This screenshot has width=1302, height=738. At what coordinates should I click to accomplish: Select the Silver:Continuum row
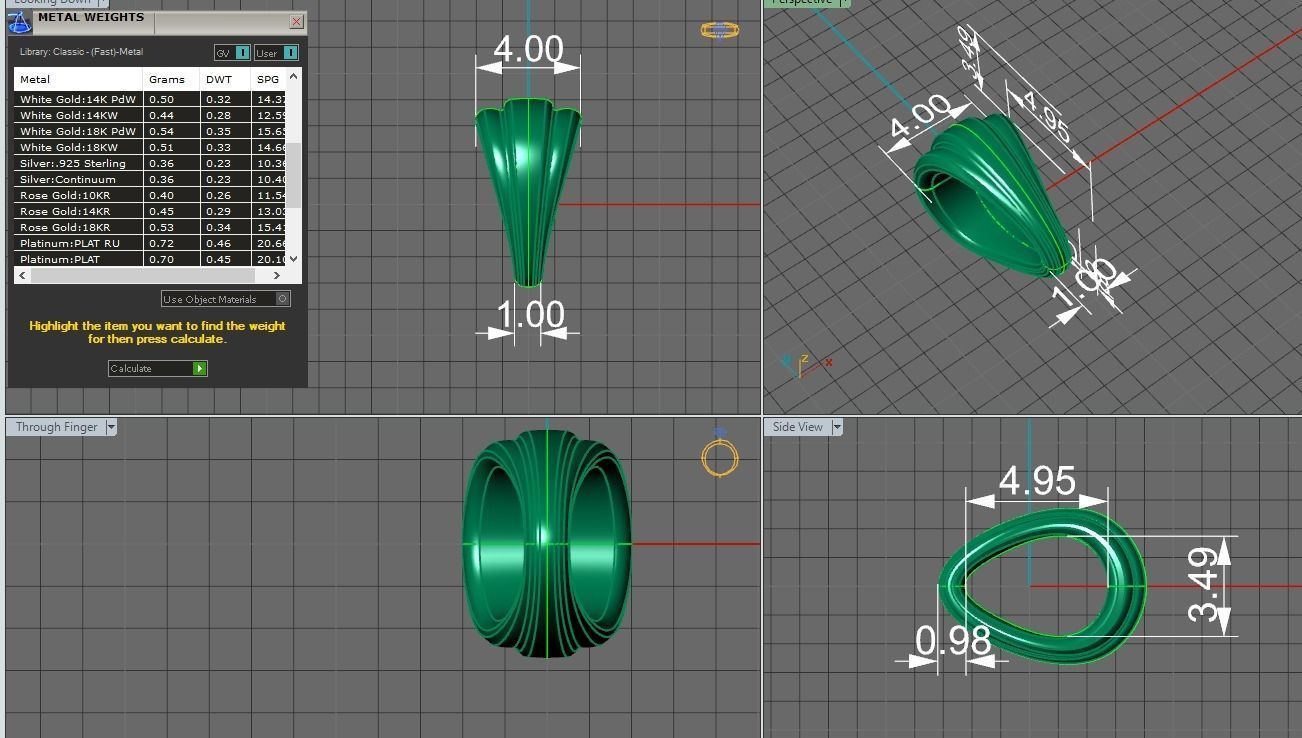pyautogui.click(x=150, y=179)
